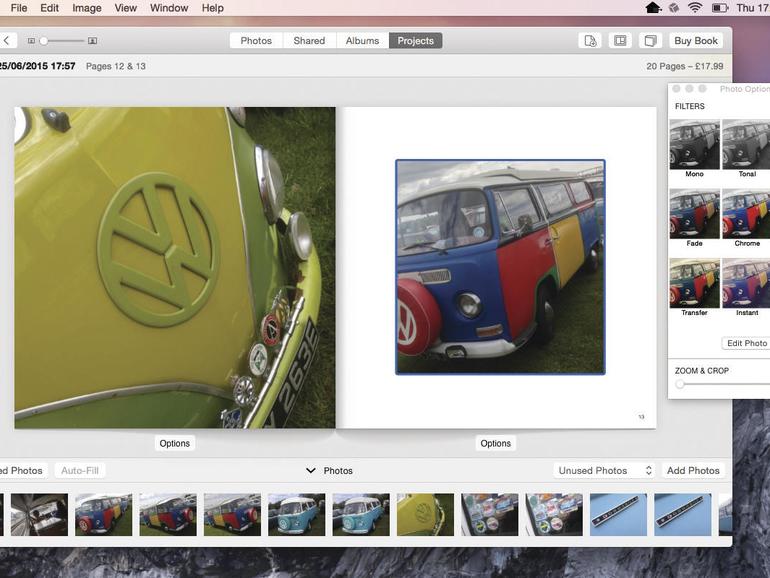Viewport: 770px width, 578px height.
Task: Apply the Mono filter
Action: coord(694,144)
